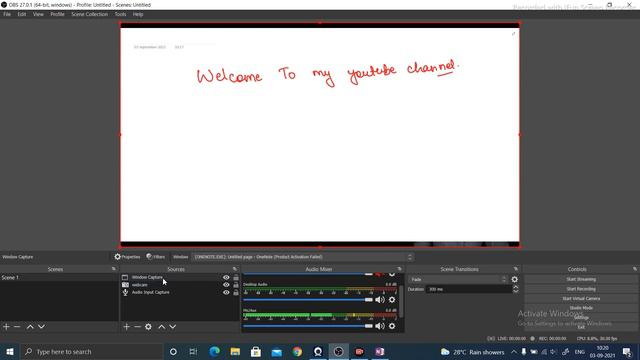
Task: Click the Duration stepper arrows
Action: (516, 289)
